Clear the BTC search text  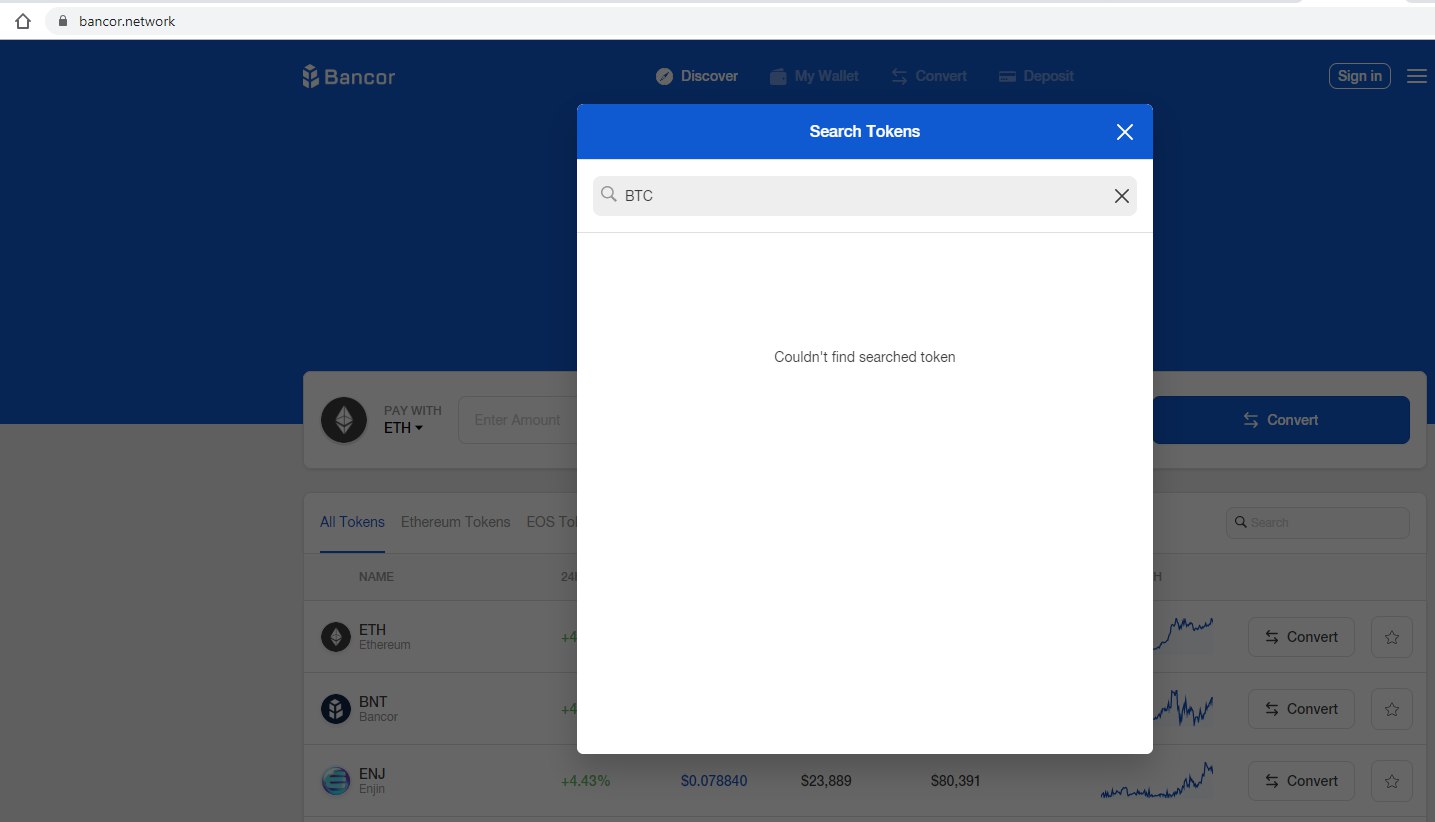(1121, 196)
